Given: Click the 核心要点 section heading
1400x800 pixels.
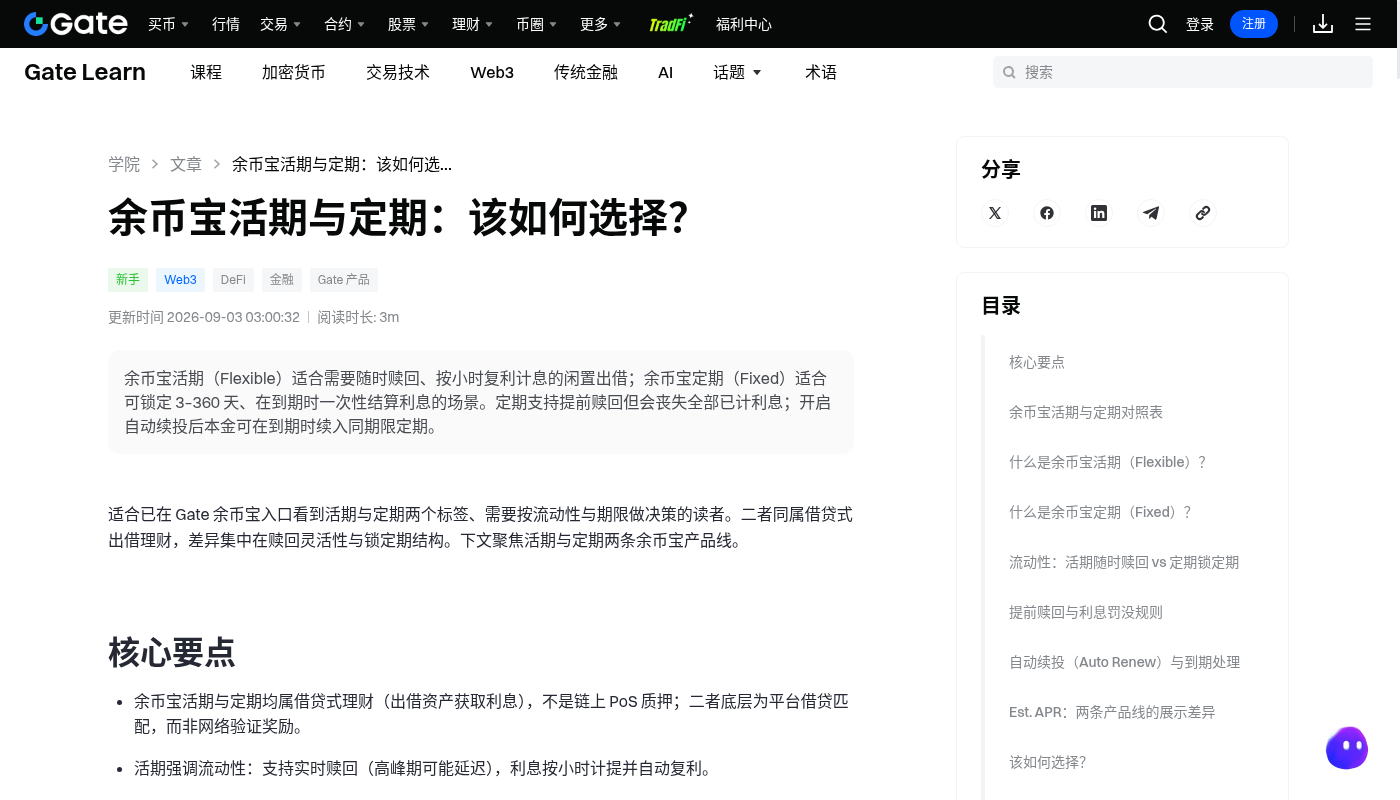Looking at the screenshot, I should (x=172, y=652).
